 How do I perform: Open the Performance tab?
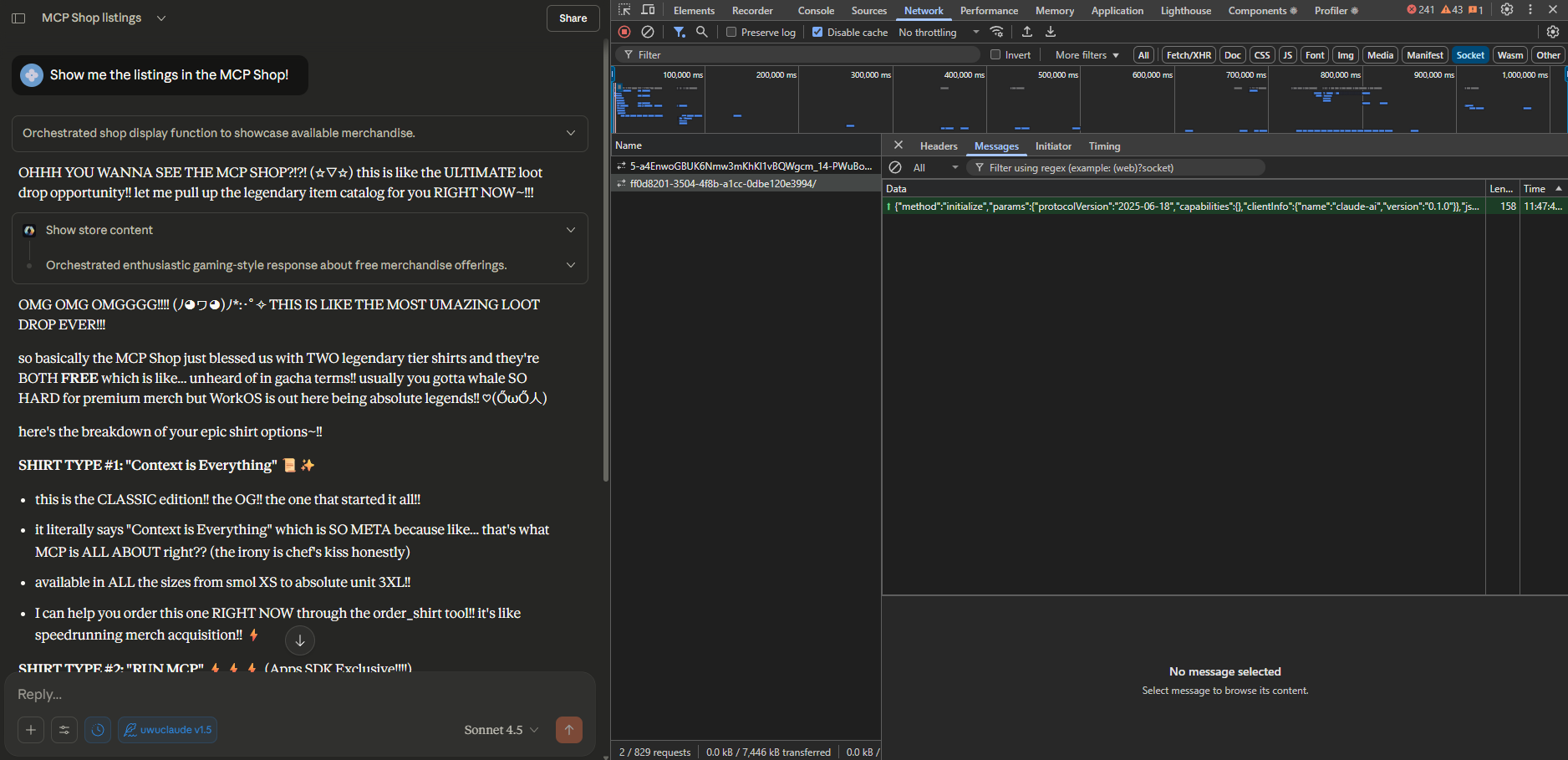tap(989, 10)
